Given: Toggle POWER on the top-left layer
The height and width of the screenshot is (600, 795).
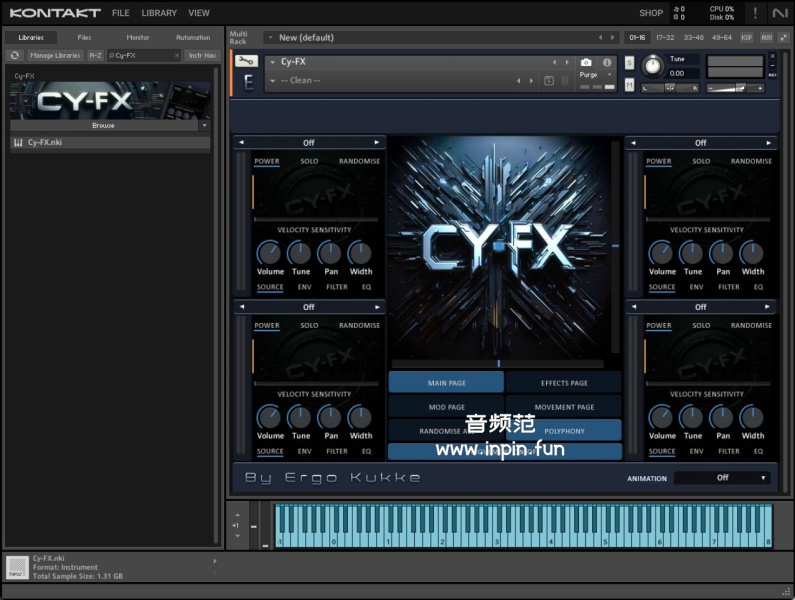Looking at the screenshot, I should tap(267, 161).
